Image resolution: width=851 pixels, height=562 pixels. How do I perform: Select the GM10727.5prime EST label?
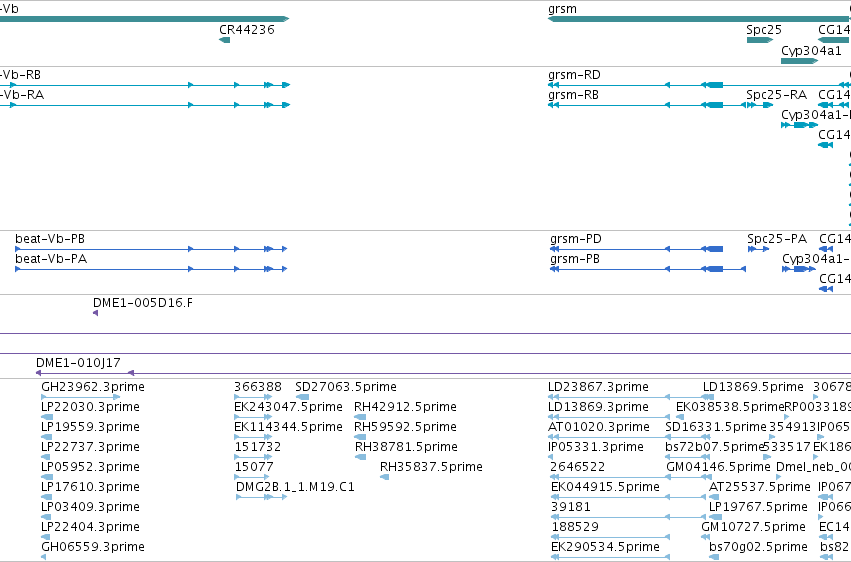(753, 527)
